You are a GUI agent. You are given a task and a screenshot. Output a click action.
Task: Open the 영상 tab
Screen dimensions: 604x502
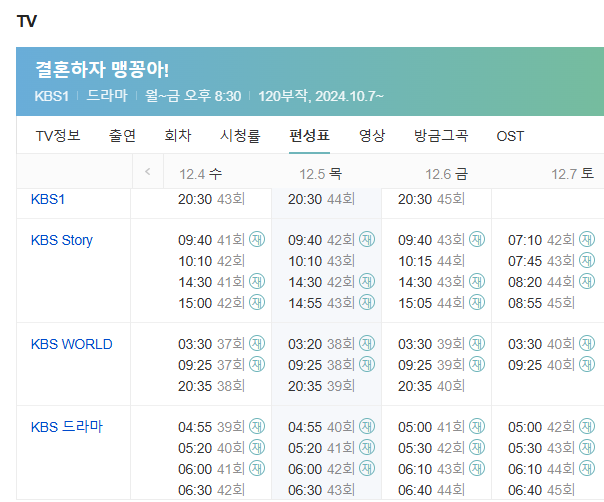pos(372,136)
